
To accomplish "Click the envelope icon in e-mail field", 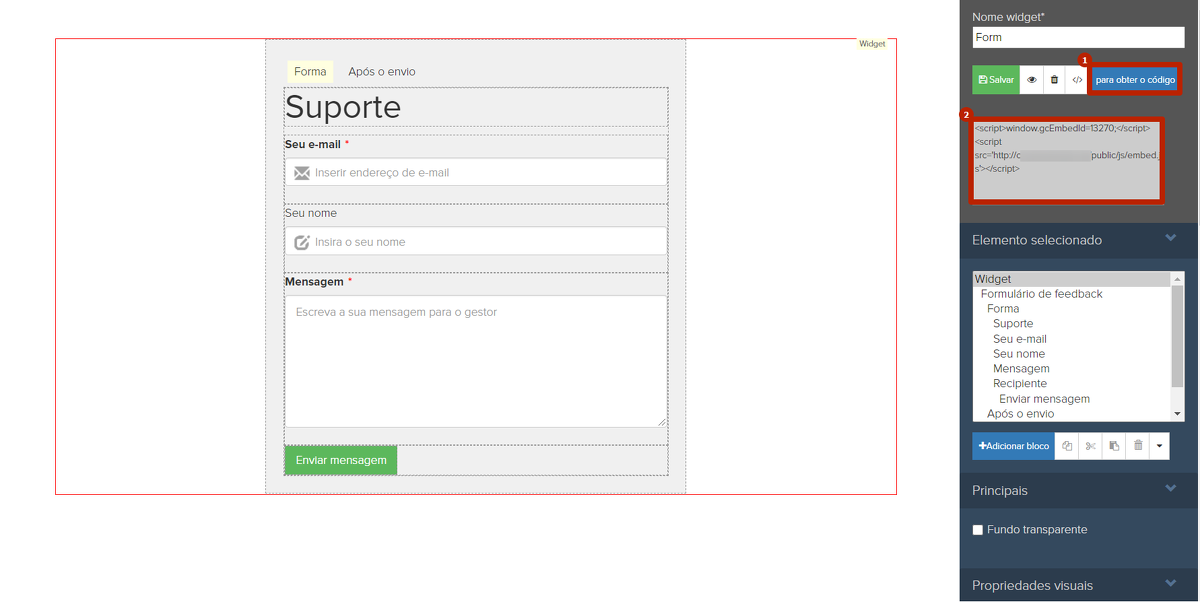I will coord(301,173).
